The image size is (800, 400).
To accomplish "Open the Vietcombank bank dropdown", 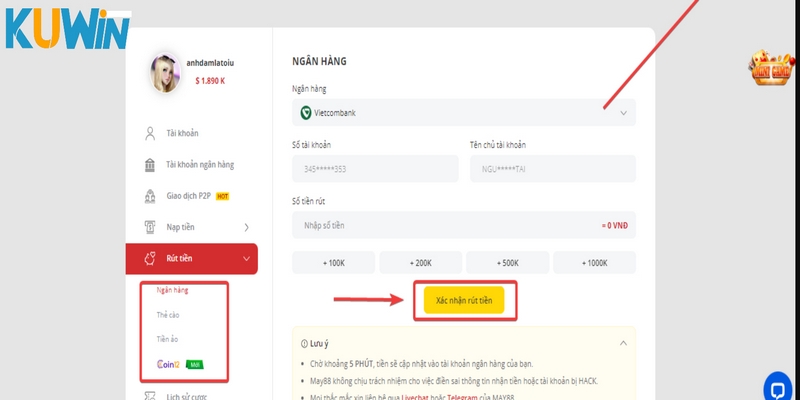I will click(x=464, y=113).
